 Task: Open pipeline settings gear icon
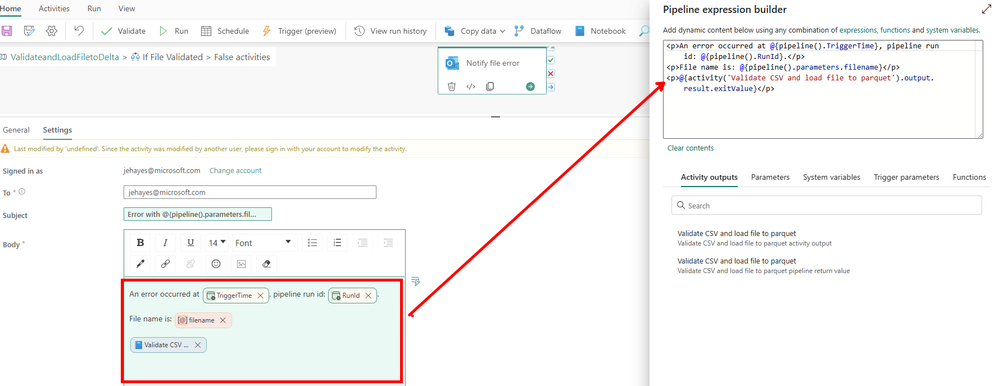pyautogui.click(x=52, y=31)
